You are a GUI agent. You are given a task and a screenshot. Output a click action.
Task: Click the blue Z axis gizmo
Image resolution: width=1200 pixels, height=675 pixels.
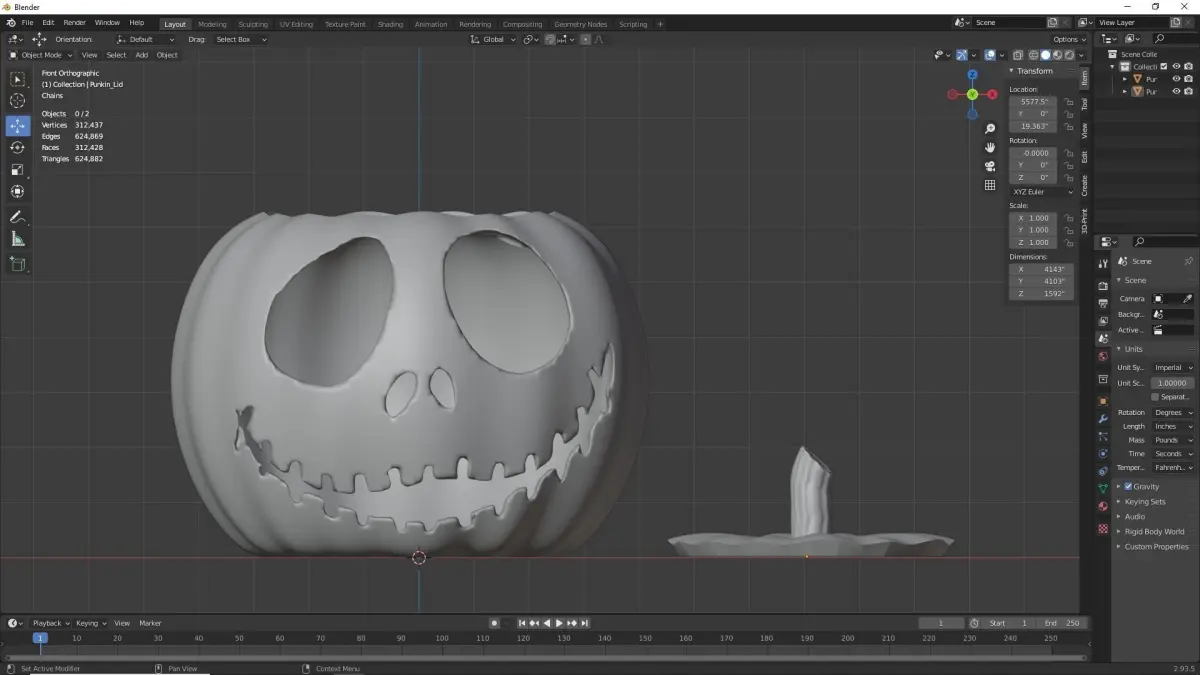point(972,75)
